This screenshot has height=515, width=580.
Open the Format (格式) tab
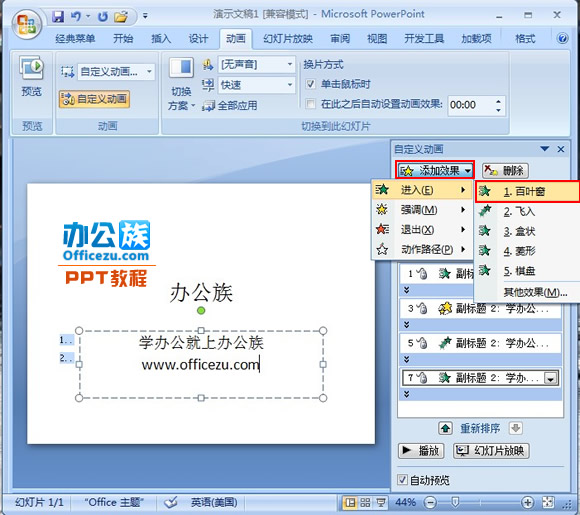pyautogui.click(x=525, y=38)
